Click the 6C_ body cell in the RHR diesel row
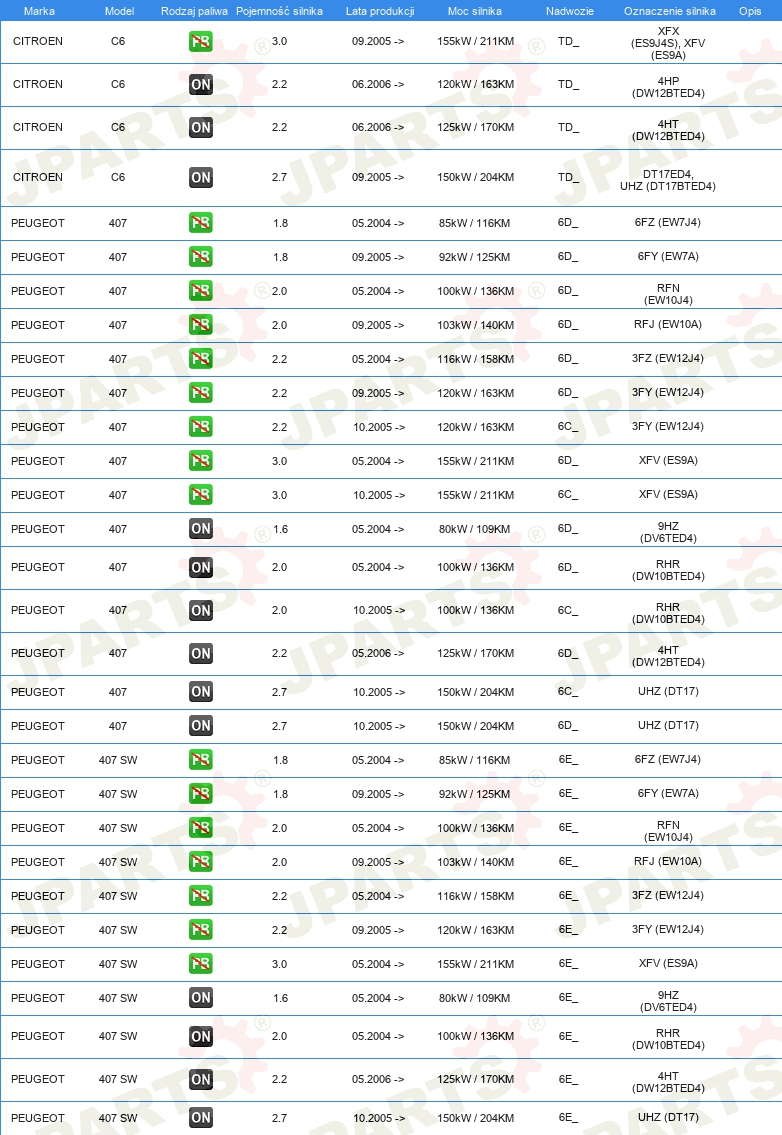 coord(568,611)
